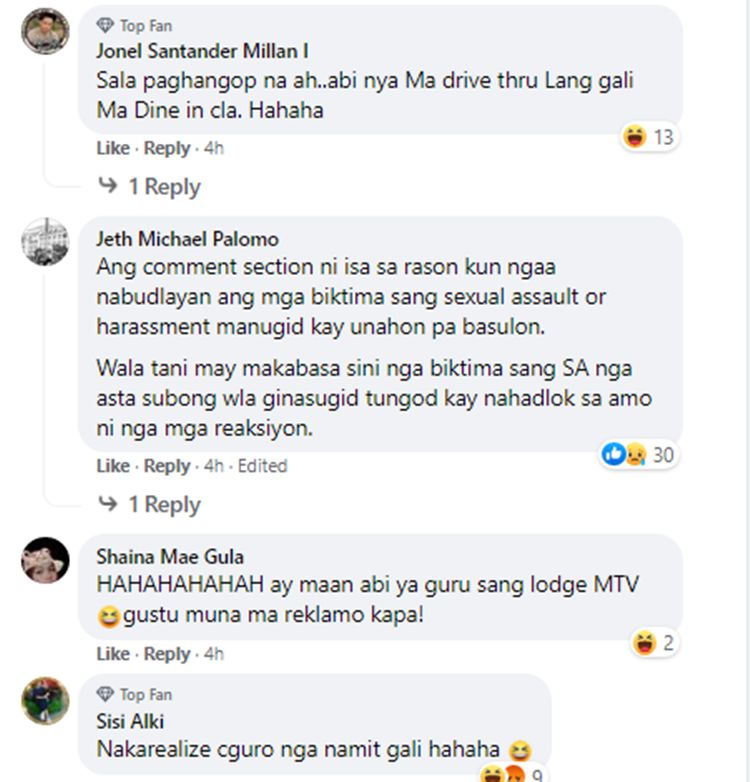
Task: Click reply arrow icon under Jeth's comment
Action: 108,505
